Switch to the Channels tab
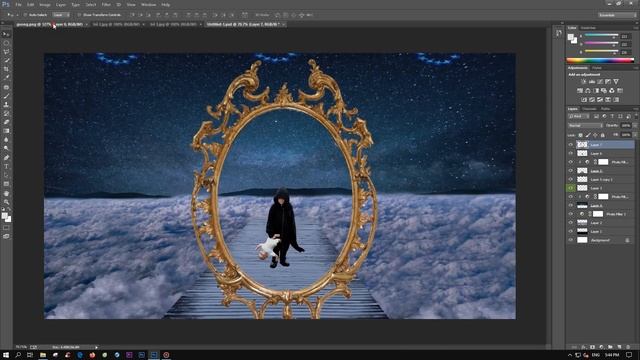Screen dimensions: 640x360 tap(589, 109)
